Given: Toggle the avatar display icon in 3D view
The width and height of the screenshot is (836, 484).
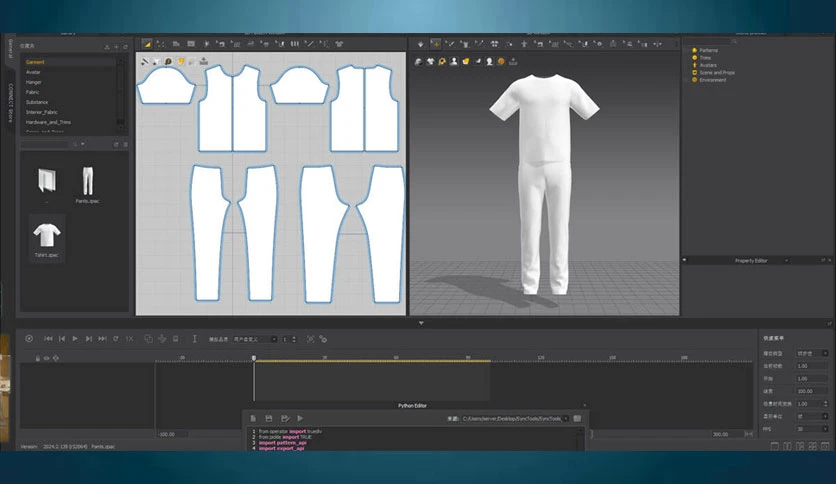Looking at the screenshot, I should (x=454, y=62).
